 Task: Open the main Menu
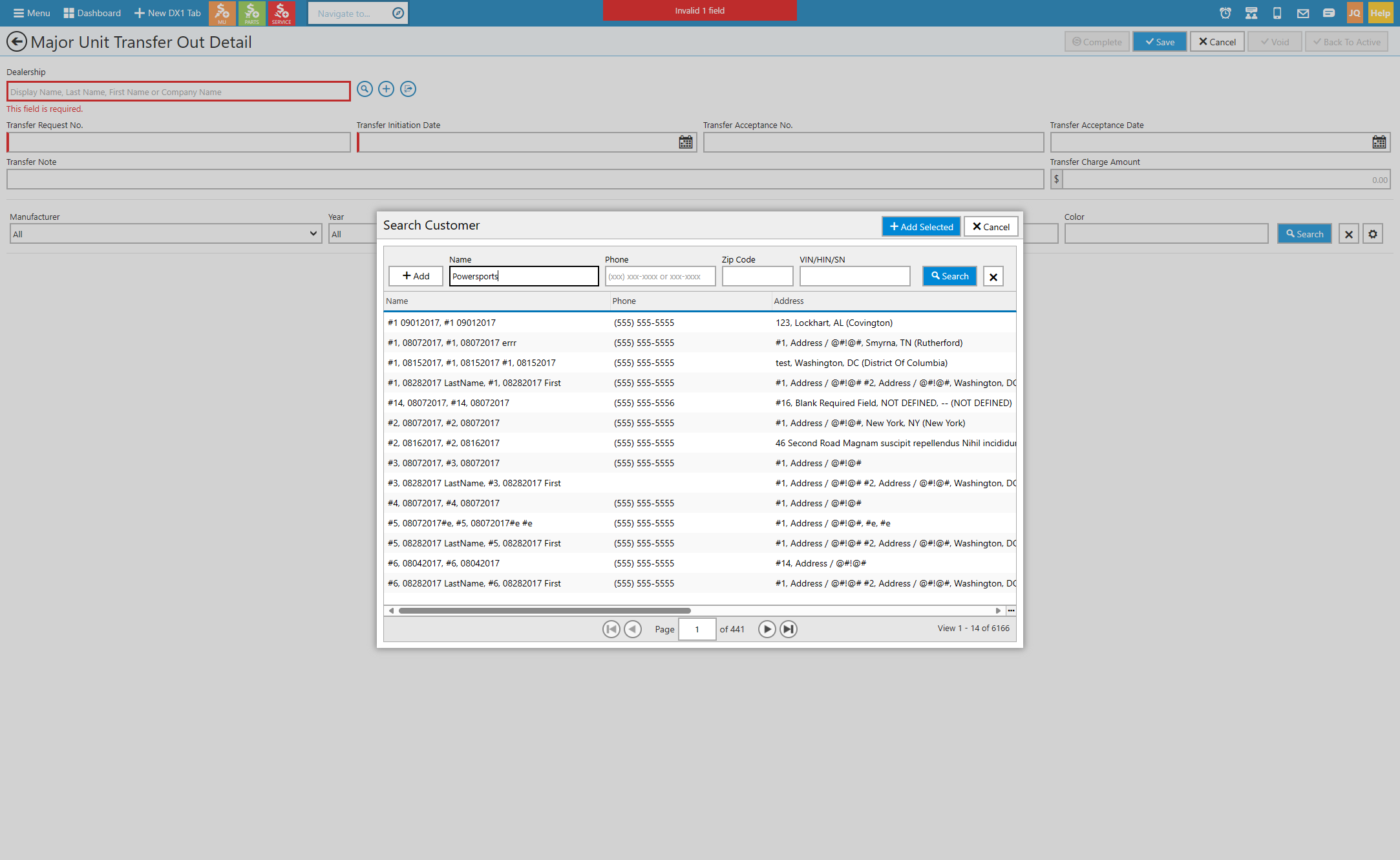tap(32, 13)
